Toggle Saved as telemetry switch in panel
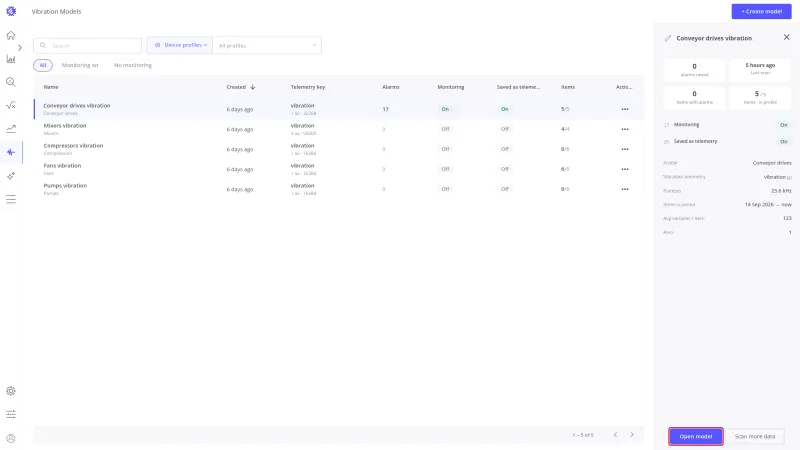The height and width of the screenshot is (450, 800). click(783, 142)
